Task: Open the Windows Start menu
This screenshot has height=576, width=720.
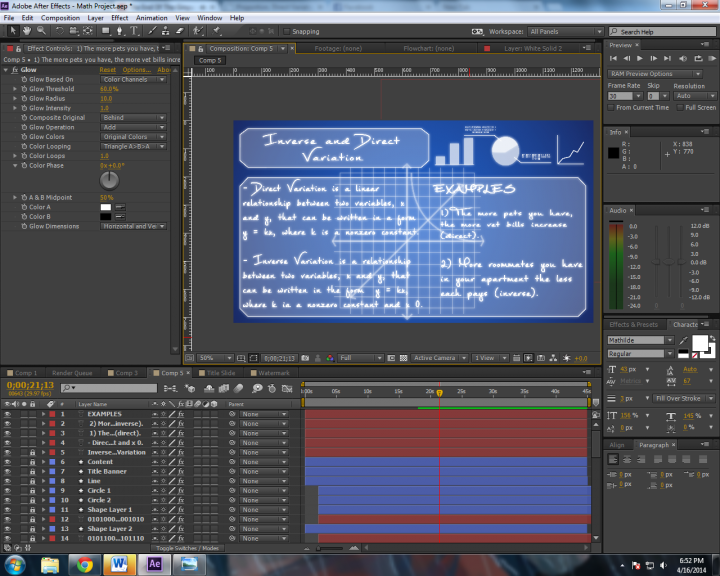Action: point(14,565)
